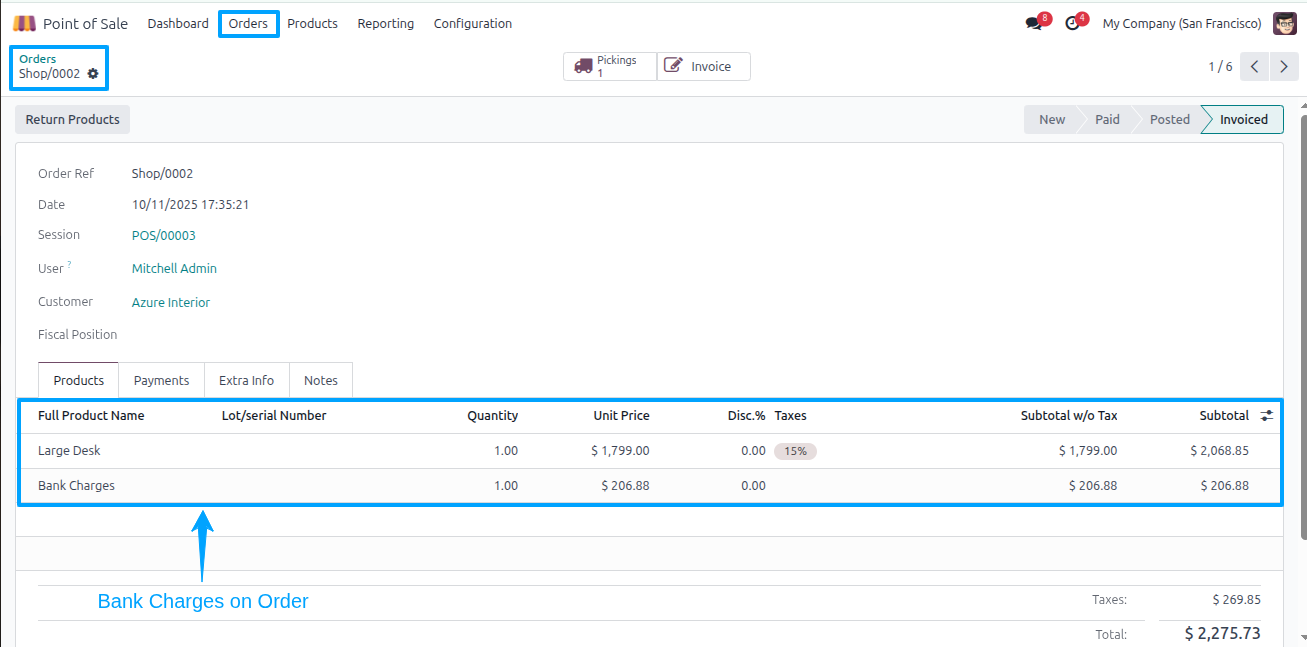The image size is (1307, 647).
Task: Go to the previous order record
Action: point(1256,67)
